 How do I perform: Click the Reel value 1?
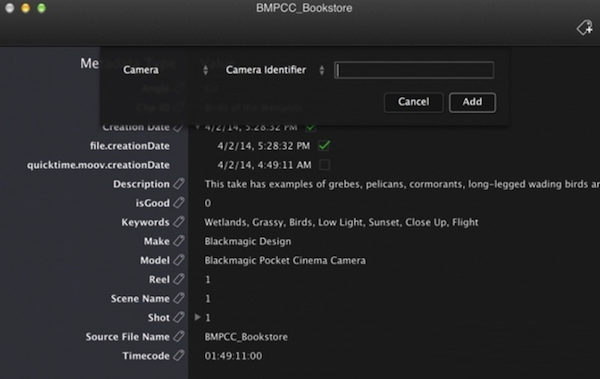coord(208,280)
